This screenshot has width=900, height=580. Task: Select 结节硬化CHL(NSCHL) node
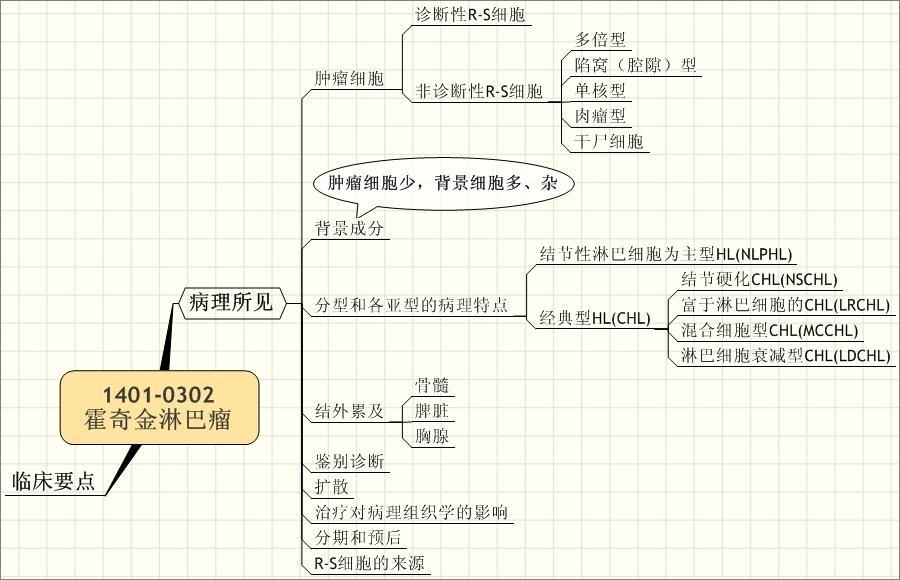[759, 280]
